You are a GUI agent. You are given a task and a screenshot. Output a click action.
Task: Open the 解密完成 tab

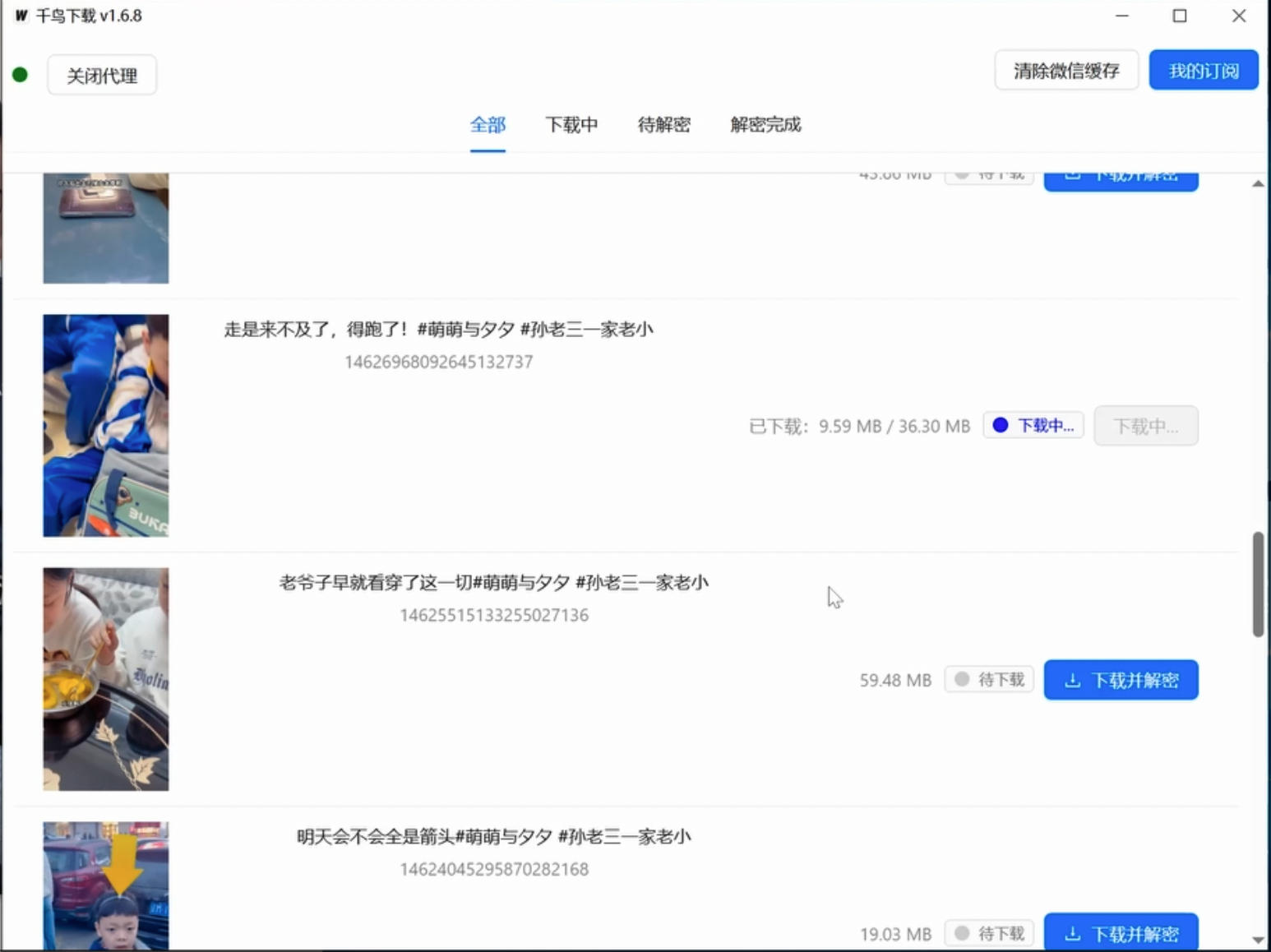[x=764, y=125]
